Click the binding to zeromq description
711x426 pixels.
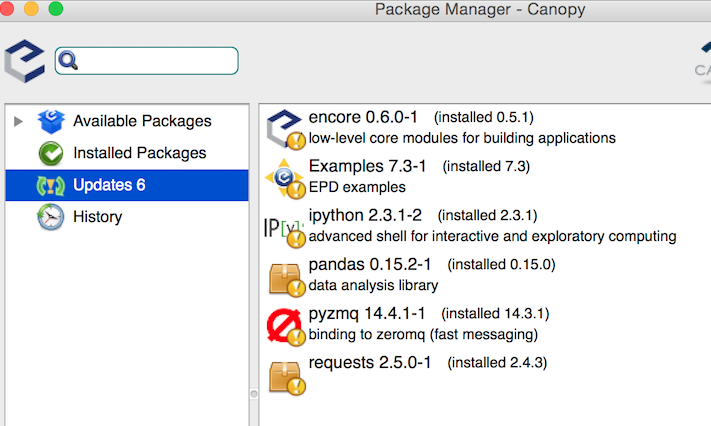423,334
